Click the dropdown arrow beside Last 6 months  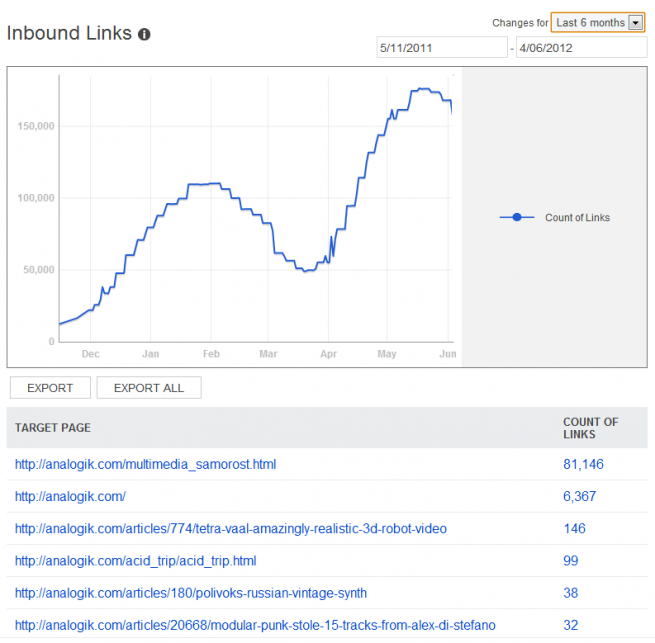(x=636, y=23)
